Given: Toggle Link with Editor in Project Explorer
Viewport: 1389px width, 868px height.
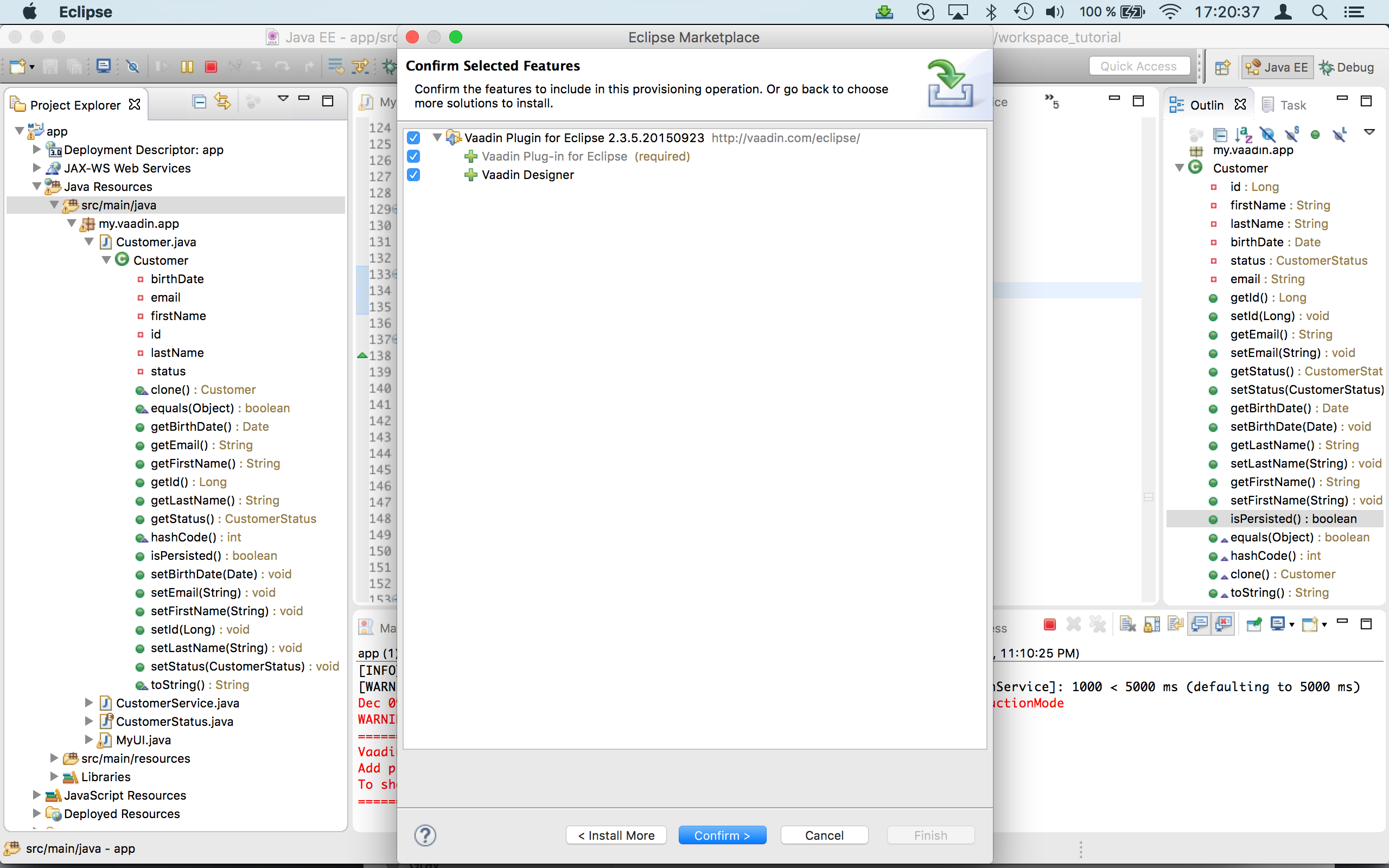Looking at the screenshot, I should tap(222, 101).
